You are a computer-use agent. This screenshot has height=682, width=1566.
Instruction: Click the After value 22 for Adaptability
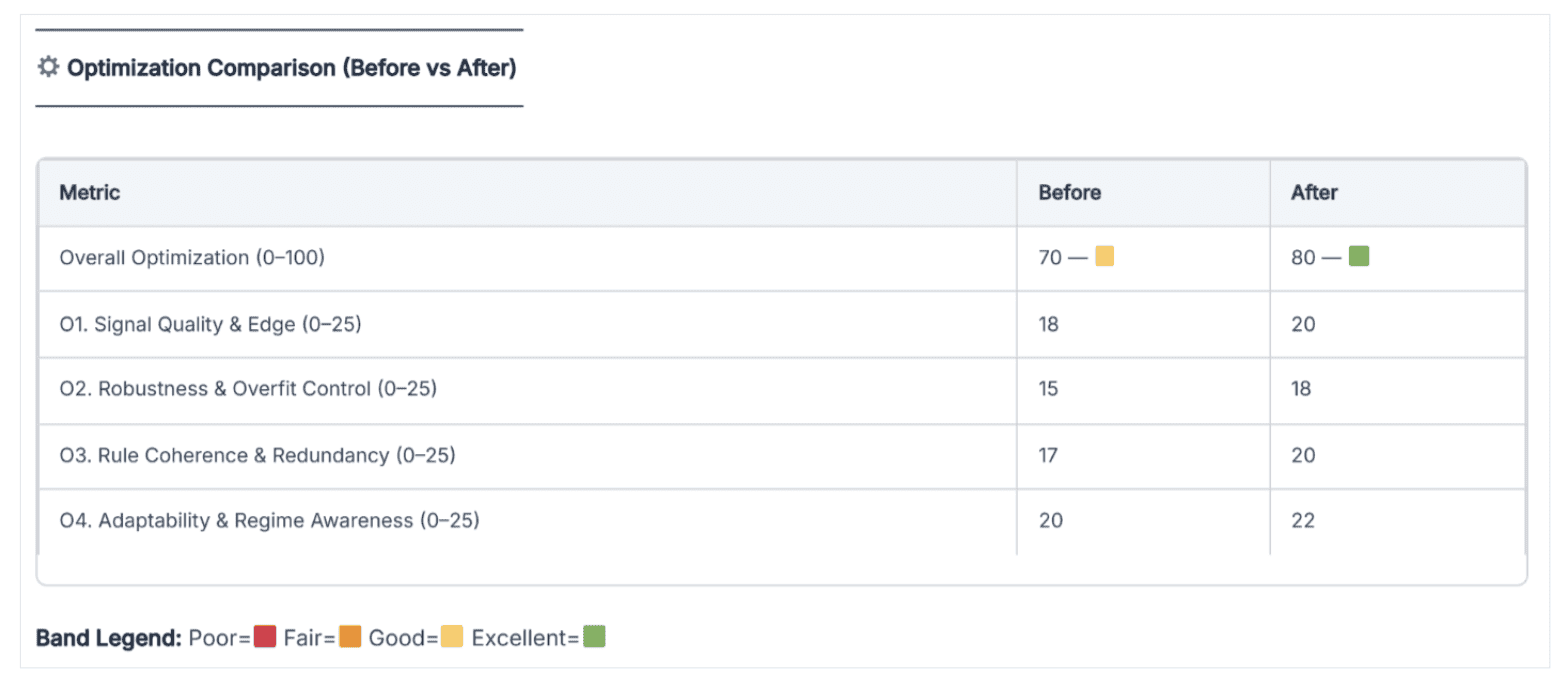[x=1303, y=521]
